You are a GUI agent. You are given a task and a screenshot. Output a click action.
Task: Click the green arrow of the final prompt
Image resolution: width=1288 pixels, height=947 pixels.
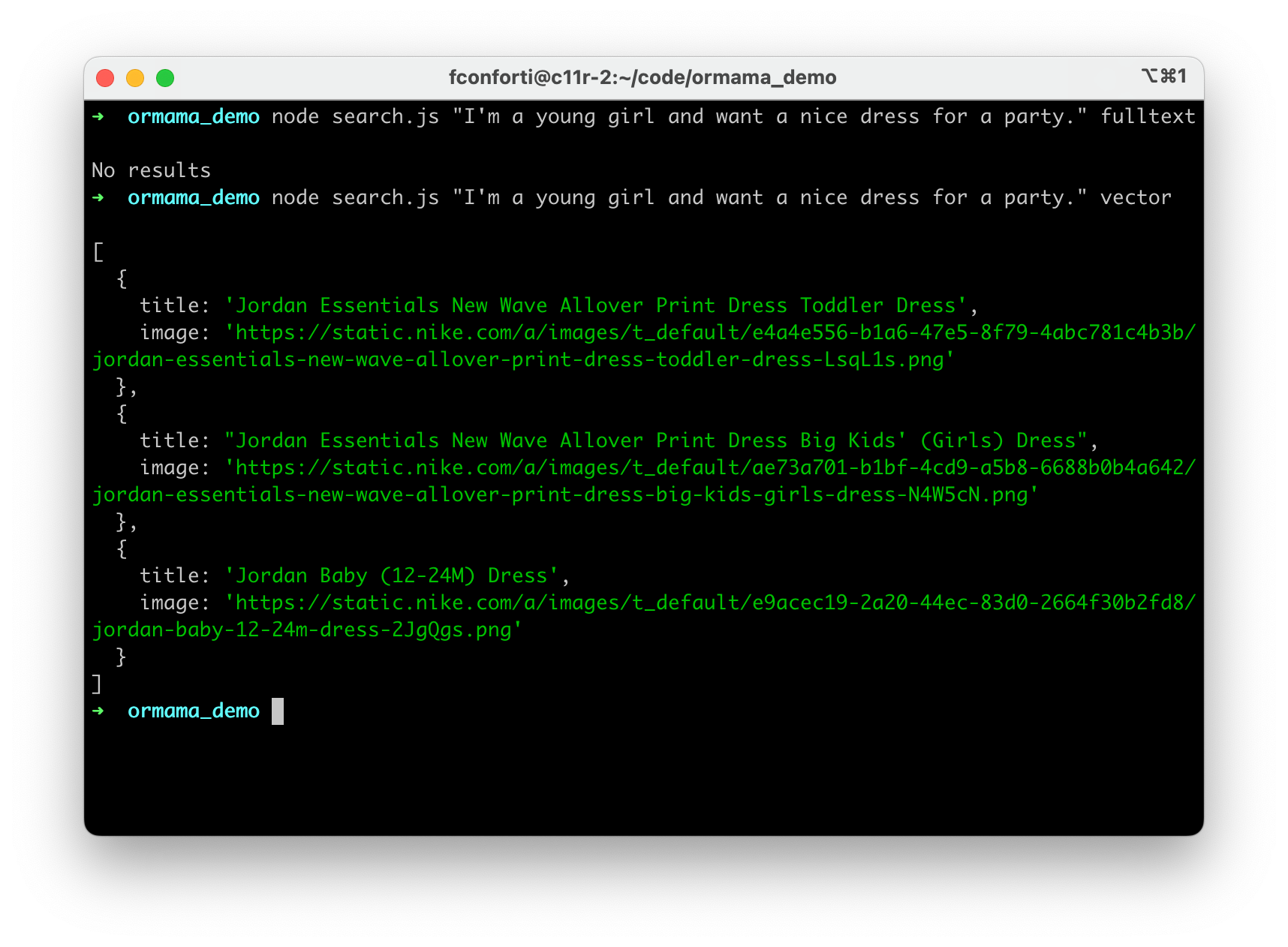(x=98, y=711)
